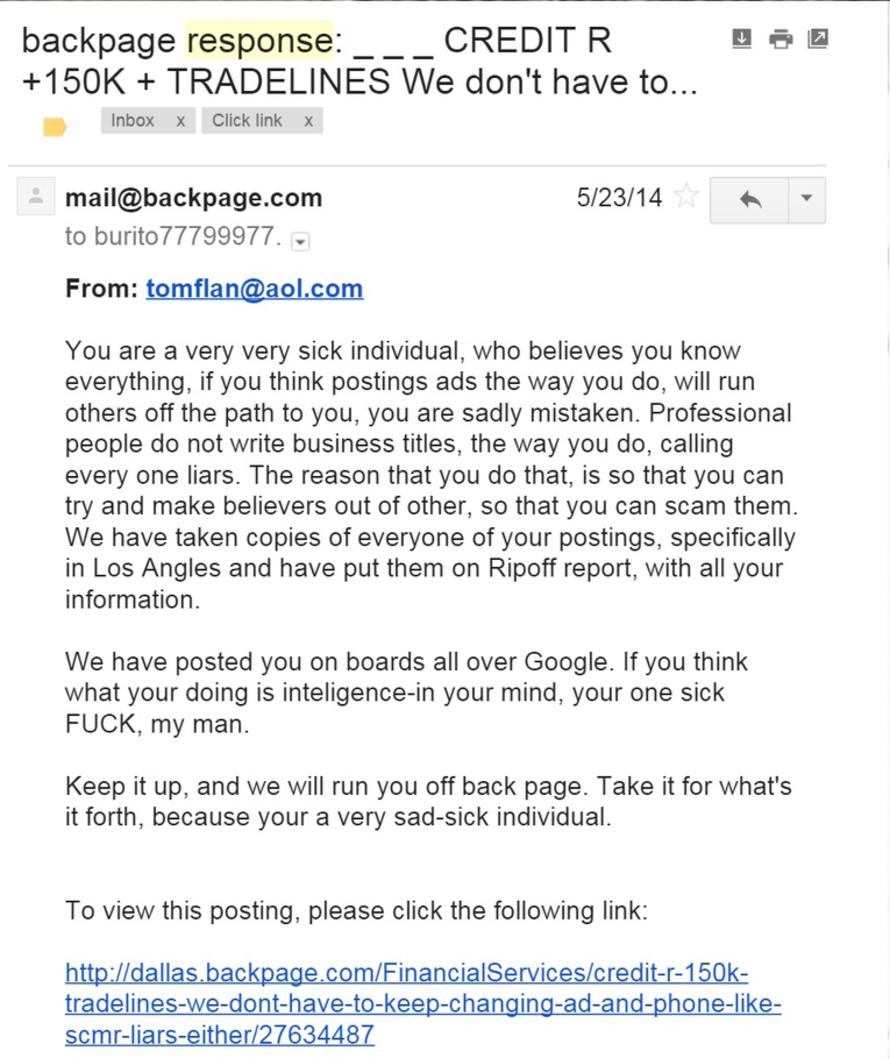Open the Inbox label tag

point(132,120)
